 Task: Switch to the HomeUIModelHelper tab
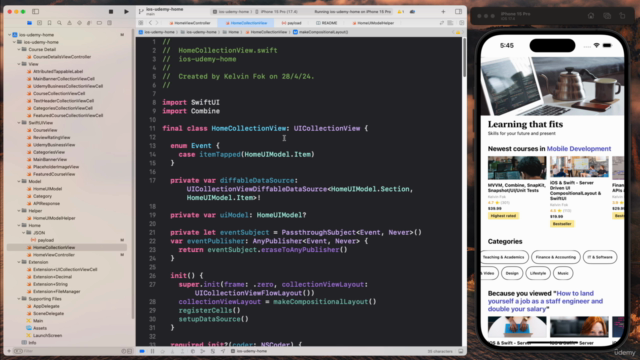373,23
